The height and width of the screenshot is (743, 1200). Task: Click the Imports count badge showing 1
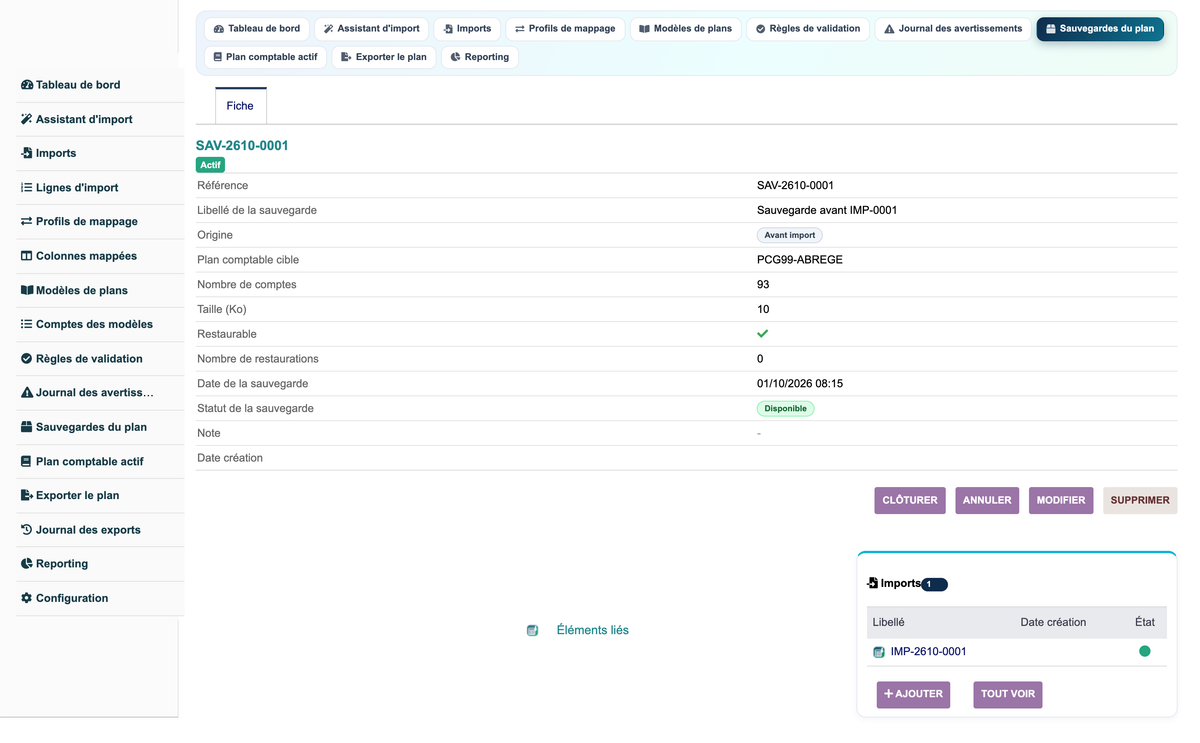click(934, 584)
